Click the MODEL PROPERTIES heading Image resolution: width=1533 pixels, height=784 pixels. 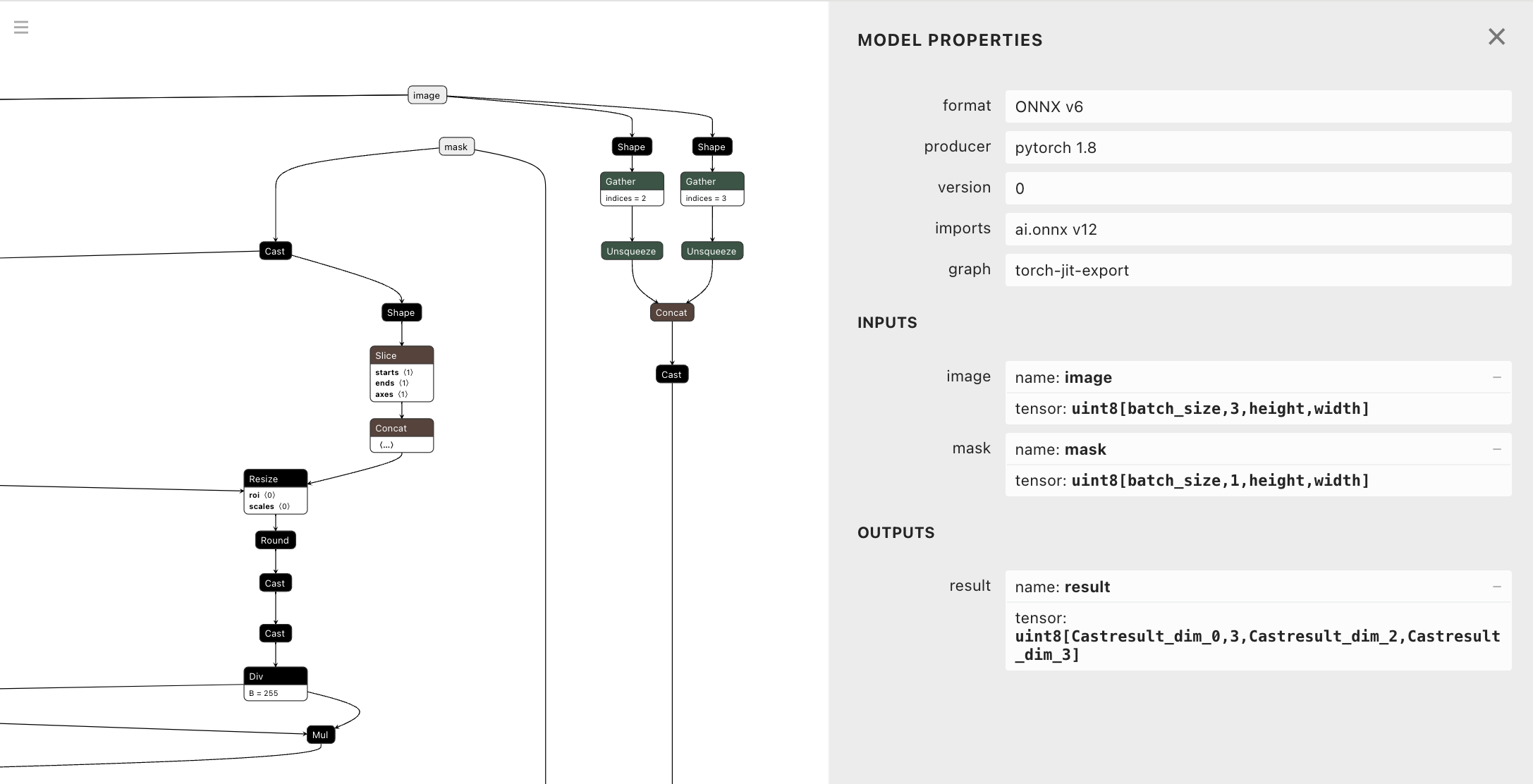point(950,40)
